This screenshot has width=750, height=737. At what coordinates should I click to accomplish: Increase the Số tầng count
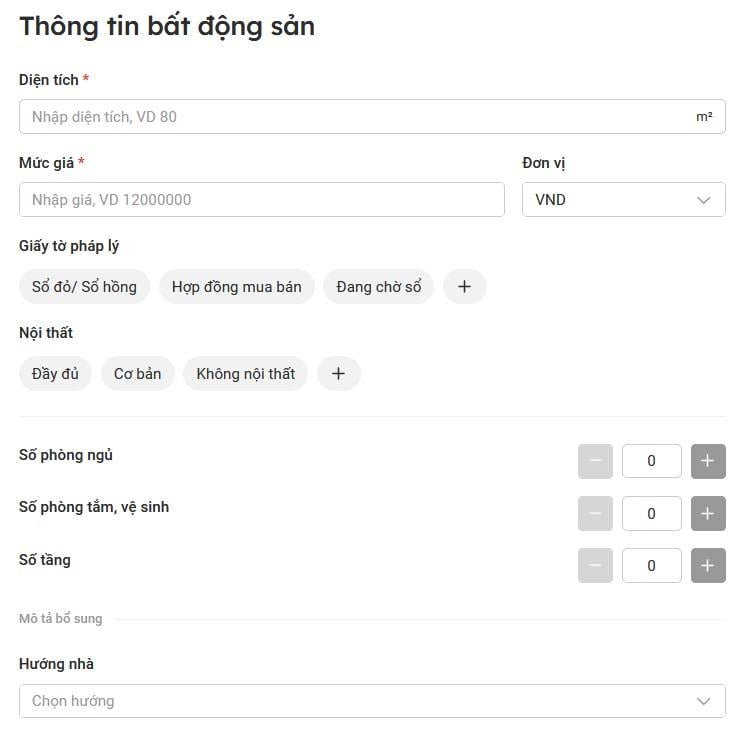[708, 565]
